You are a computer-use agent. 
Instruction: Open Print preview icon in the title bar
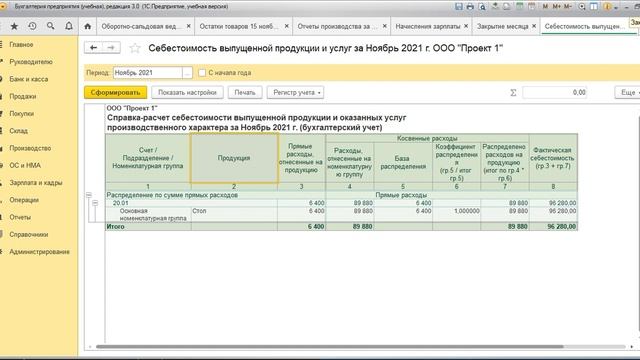coord(482,7)
